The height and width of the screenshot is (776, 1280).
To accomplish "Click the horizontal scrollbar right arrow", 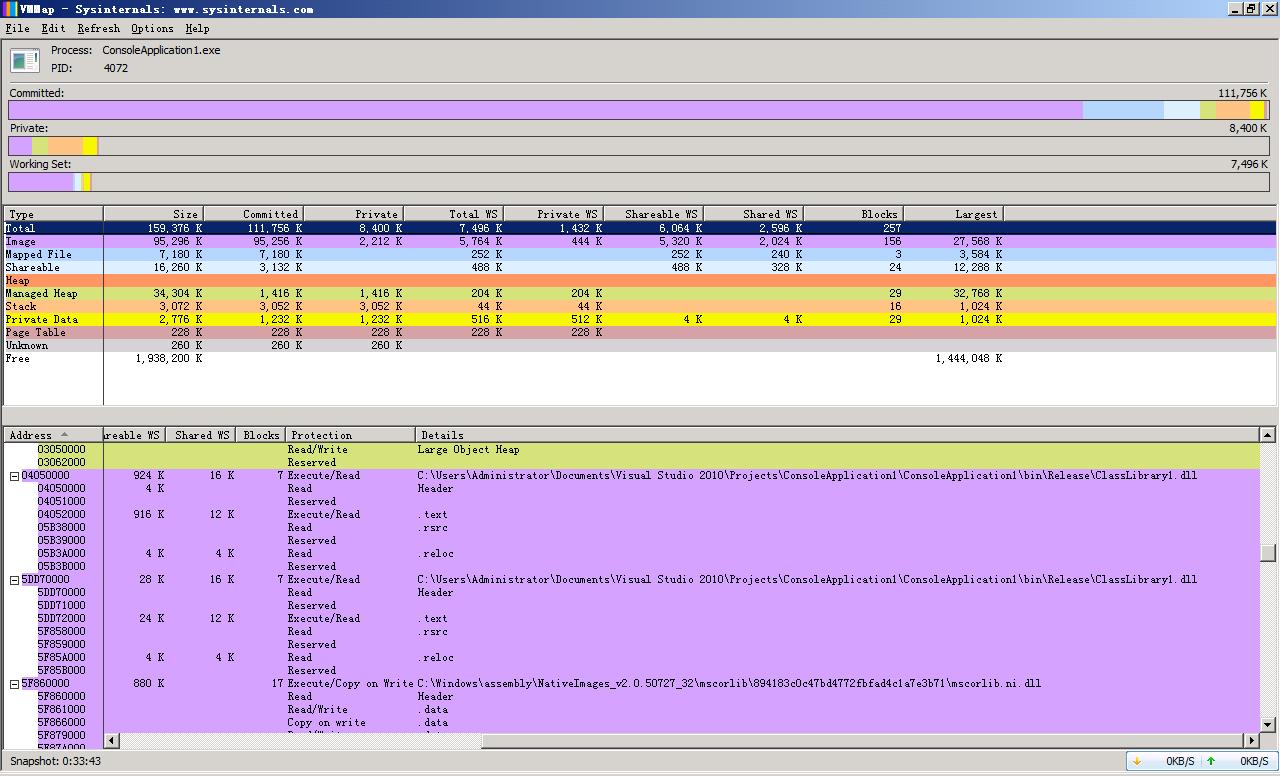I will point(1251,740).
